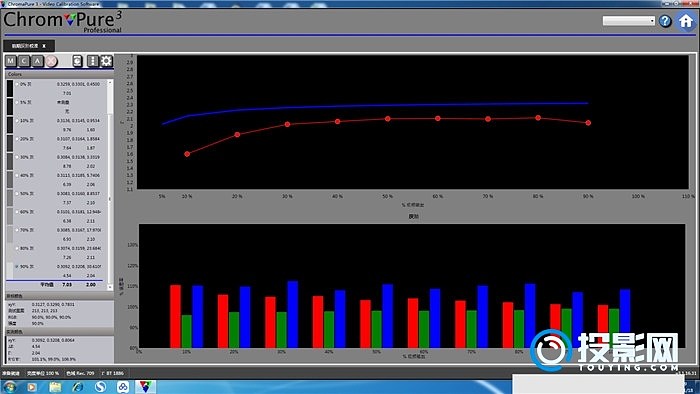This screenshot has height=394, width=700.
Task: Open help with the question mark icon
Action: click(x=665, y=21)
